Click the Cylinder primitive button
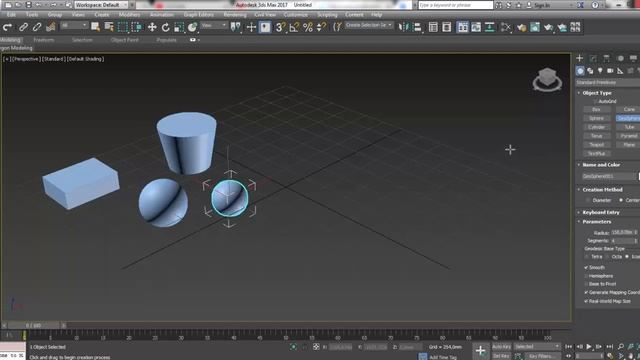This screenshot has height=360, width=640. [597, 127]
